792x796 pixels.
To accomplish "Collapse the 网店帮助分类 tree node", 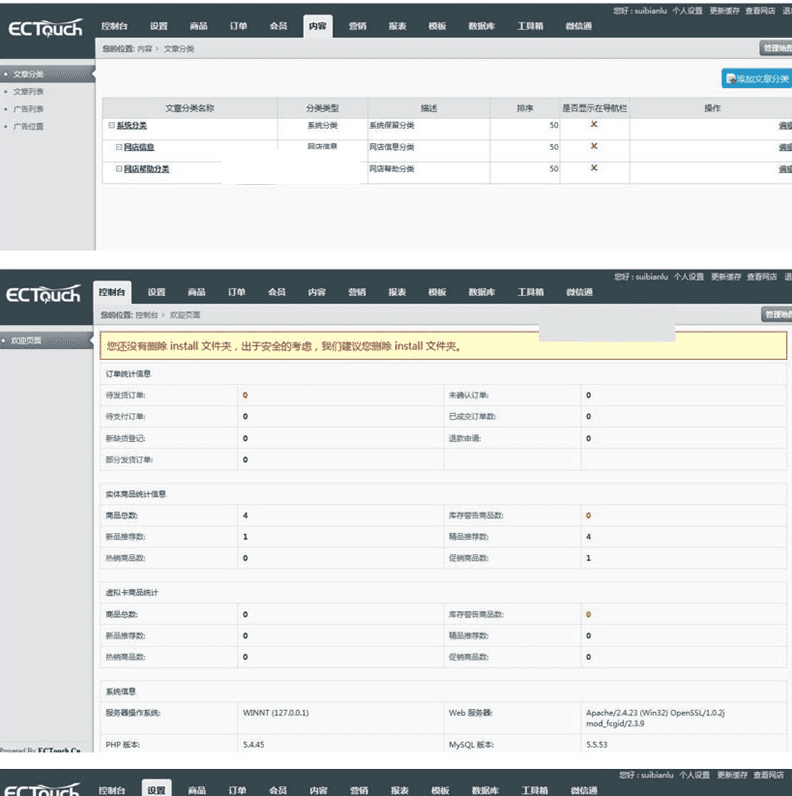I will [119, 169].
